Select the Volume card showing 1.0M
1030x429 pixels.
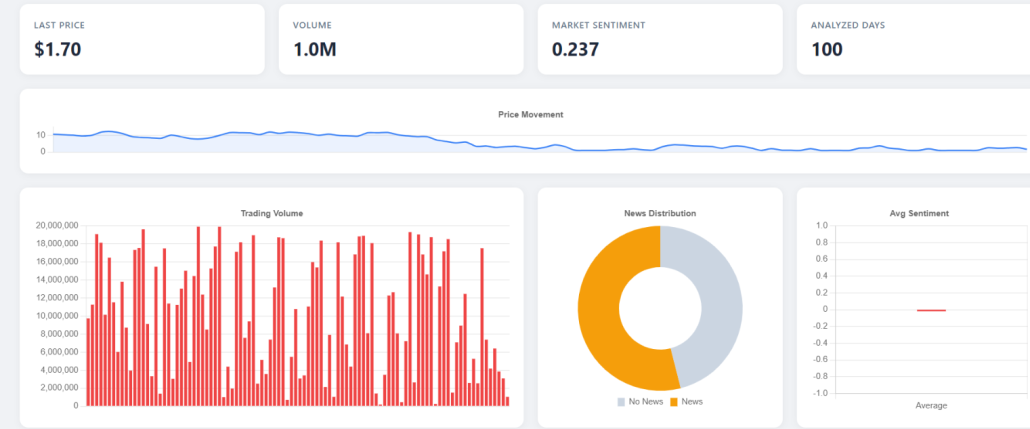click(400, 38)
